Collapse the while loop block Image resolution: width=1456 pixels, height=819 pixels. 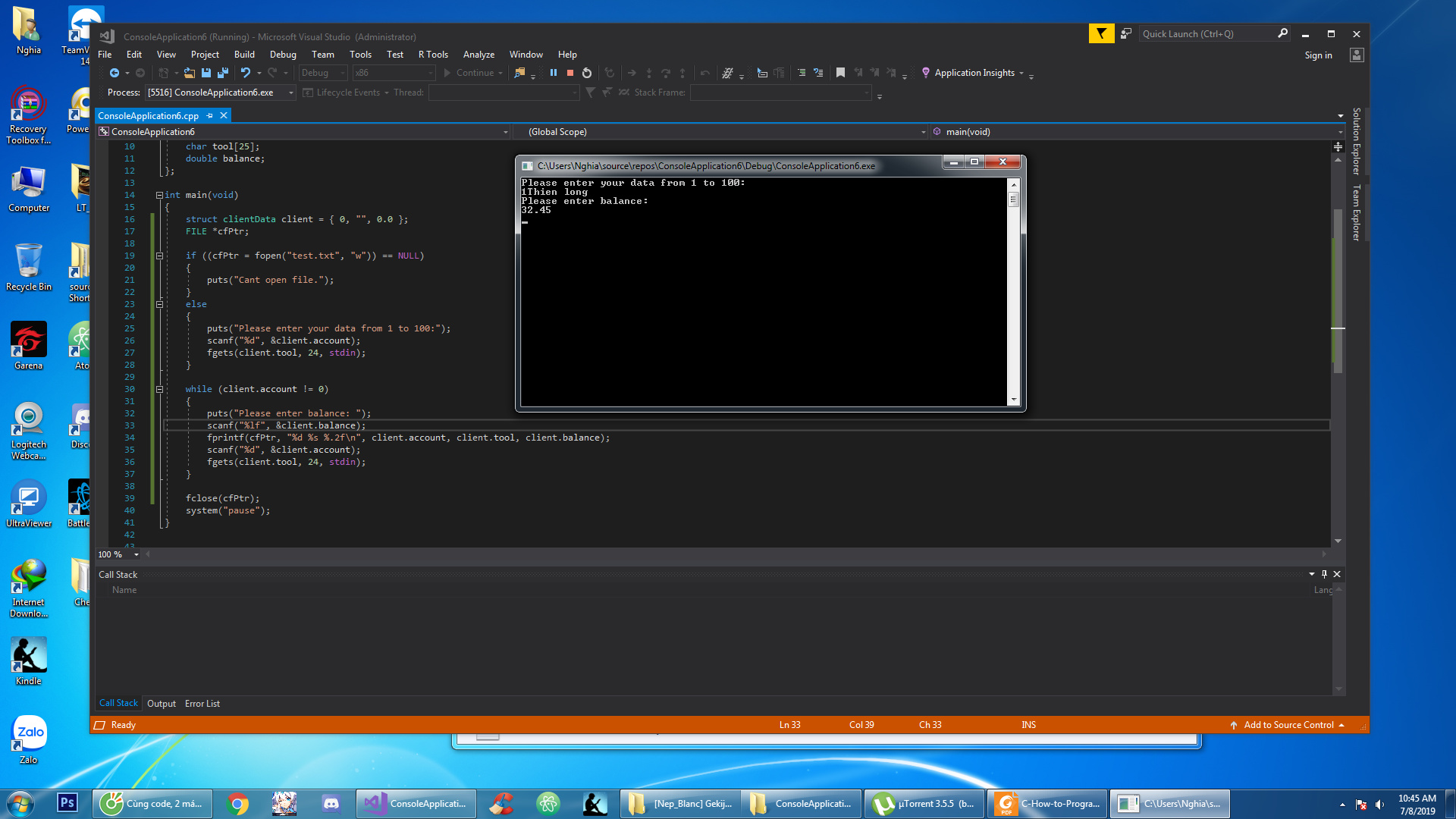(159, 389)
